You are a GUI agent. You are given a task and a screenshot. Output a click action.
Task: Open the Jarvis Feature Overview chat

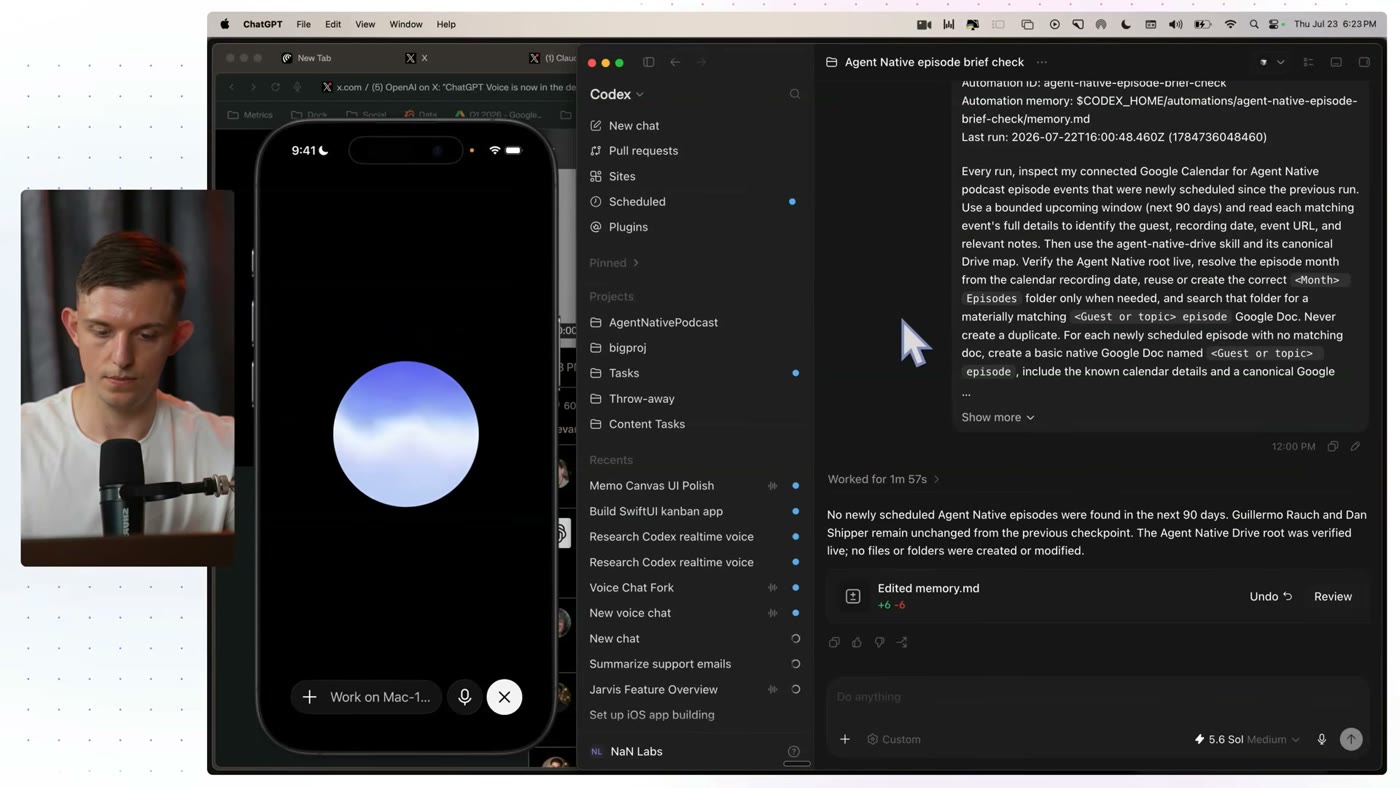[x=653, y=690]
